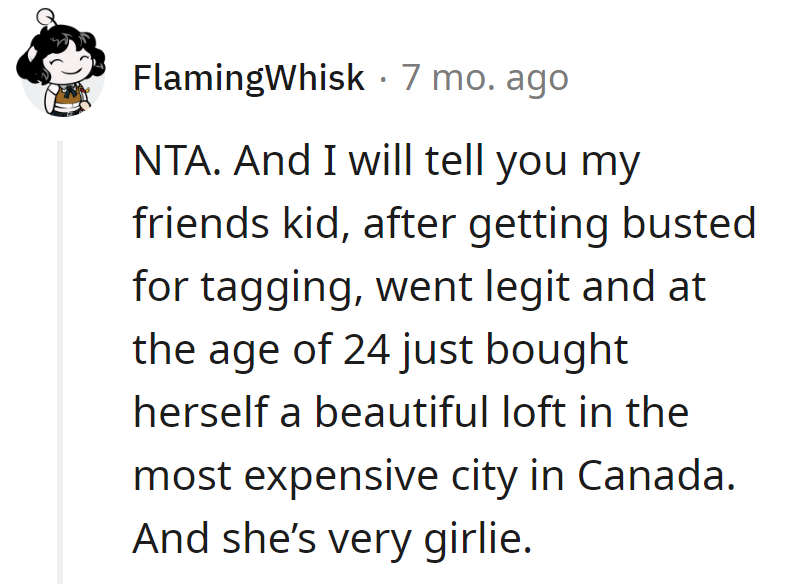Click the "7 mo. ago" timestamp
Viewport: 811px width, 584px height.
(485, 78)
